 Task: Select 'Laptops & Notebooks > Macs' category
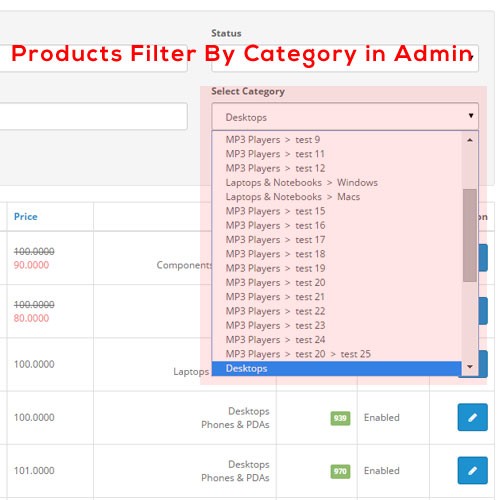tap(337, 197)
